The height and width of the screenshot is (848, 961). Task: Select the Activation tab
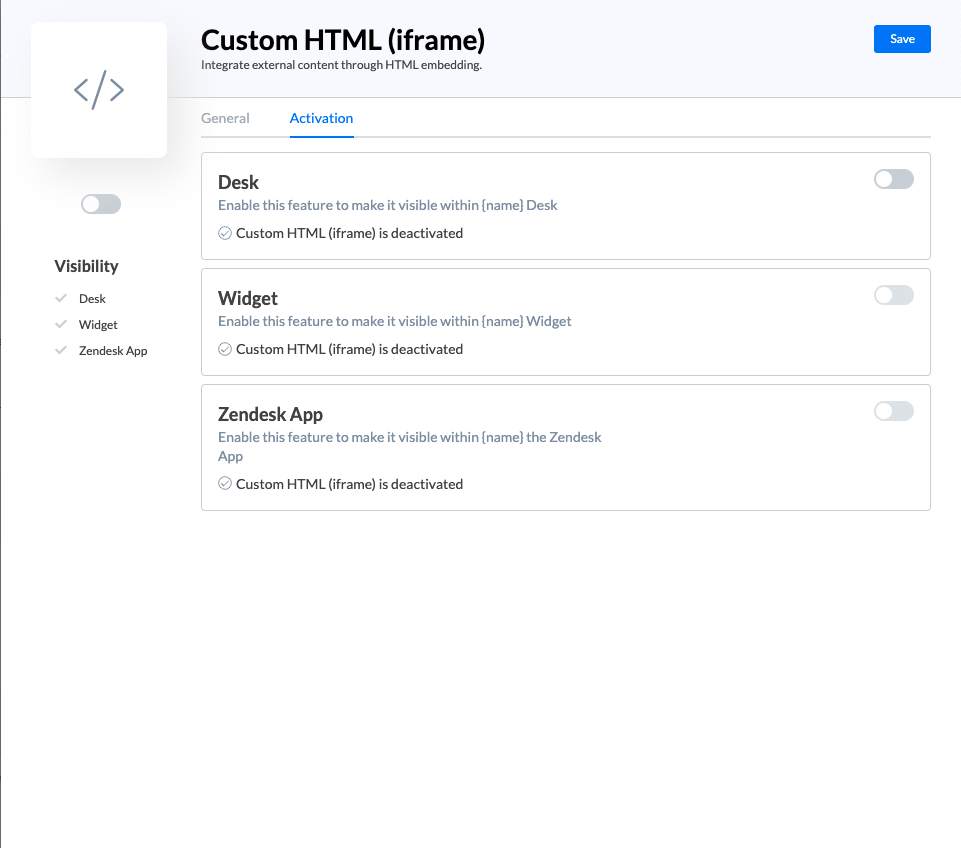point(321,118)
